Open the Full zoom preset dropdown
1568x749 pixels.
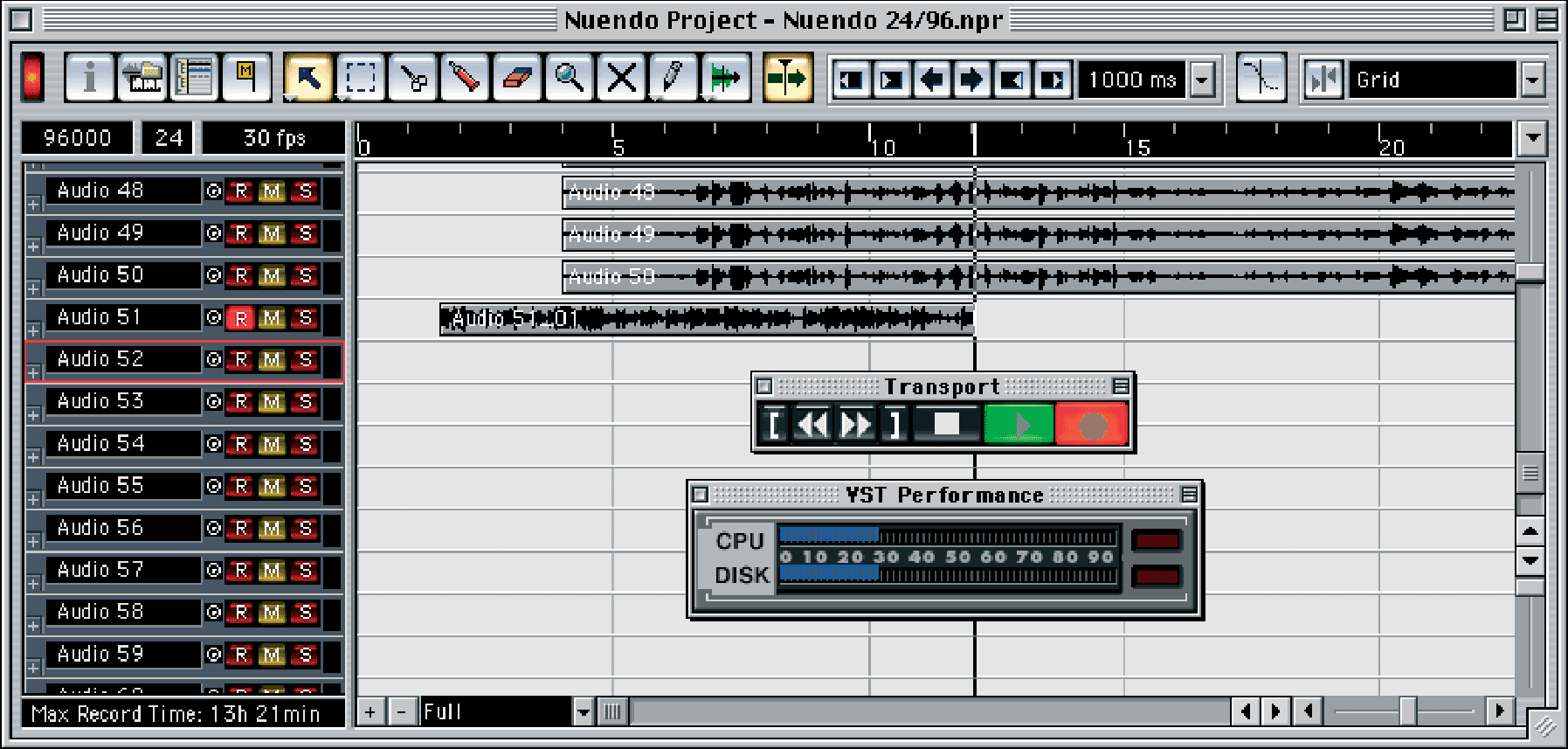click(x=583, y=712)
